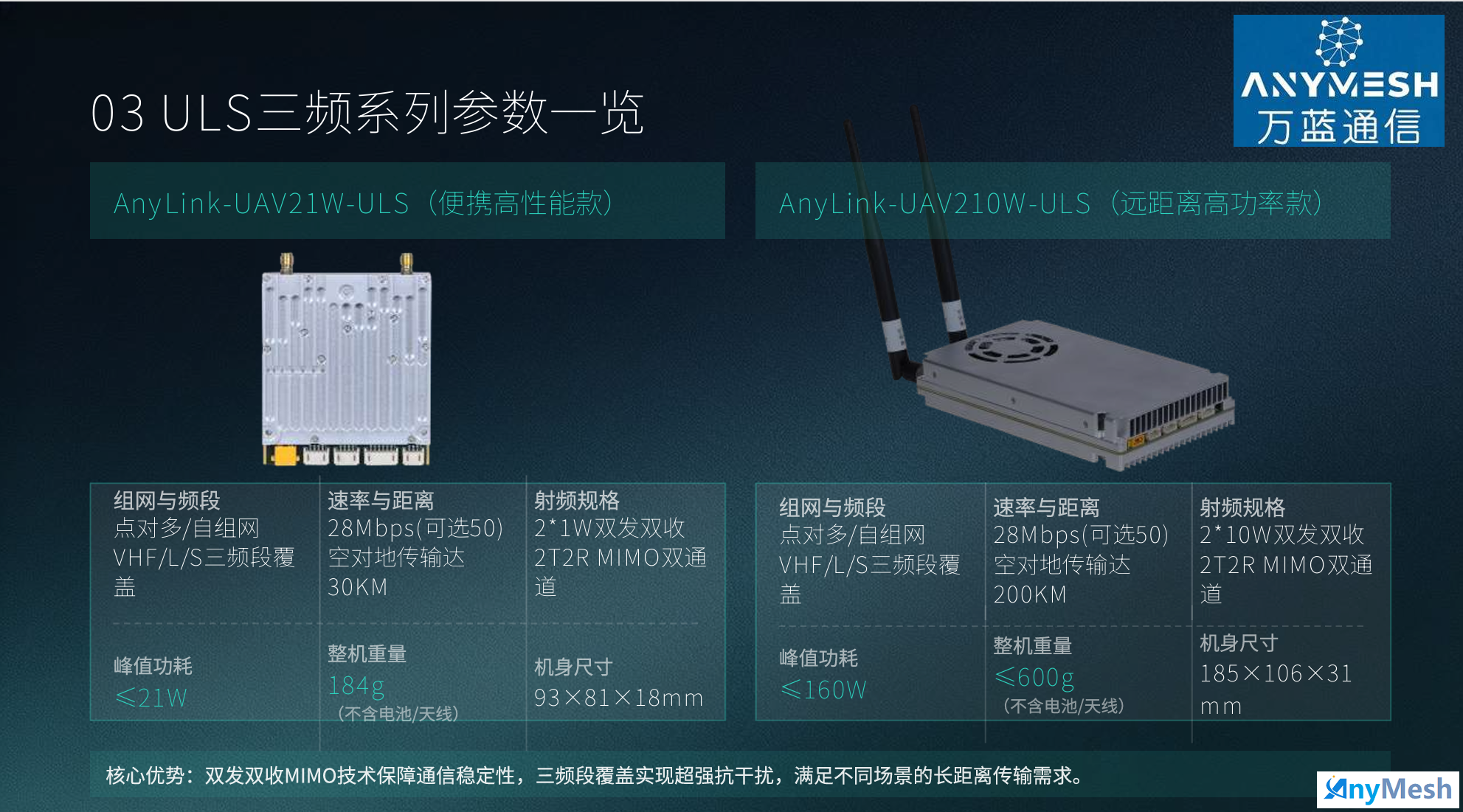Screen dimensions: 1463x812
Task: Click "VHF/L/S三频段覆盖" in the UAV21W-ULS table
Action: (x=204, y=572)
